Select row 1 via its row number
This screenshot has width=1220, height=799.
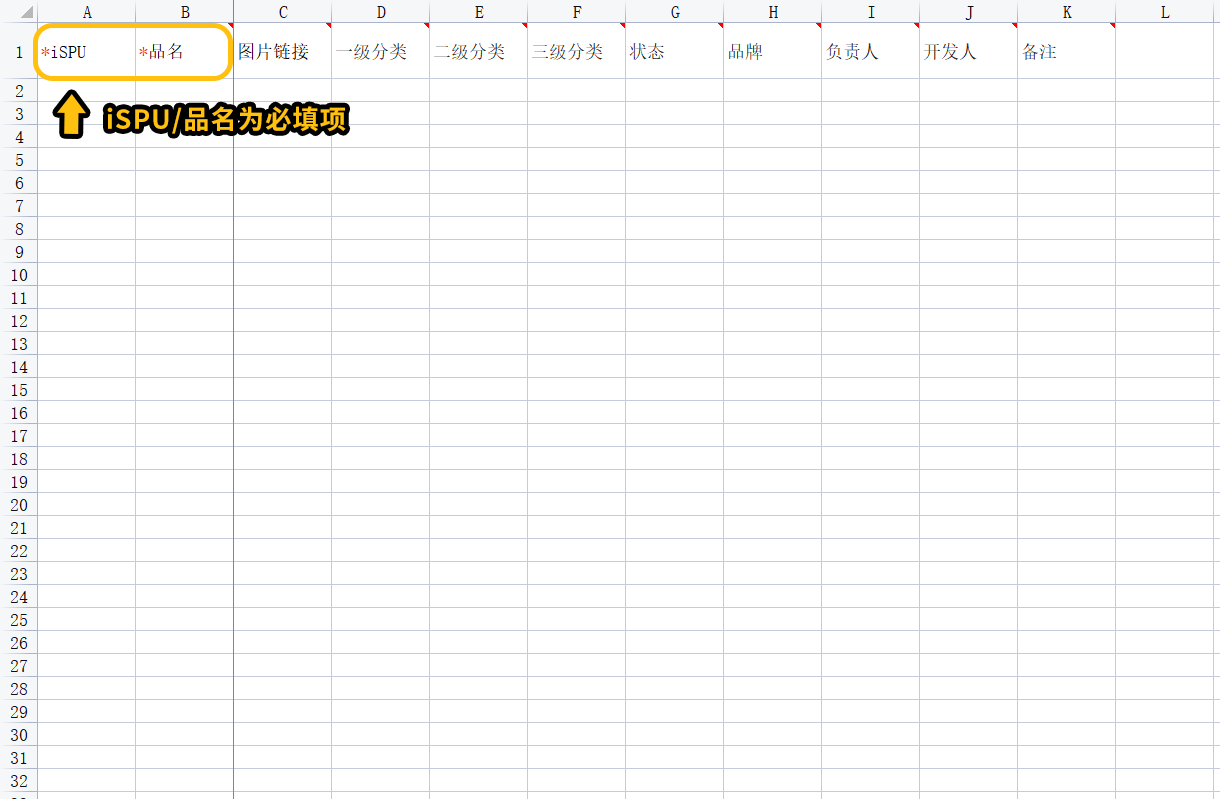(x=19, y=52)
